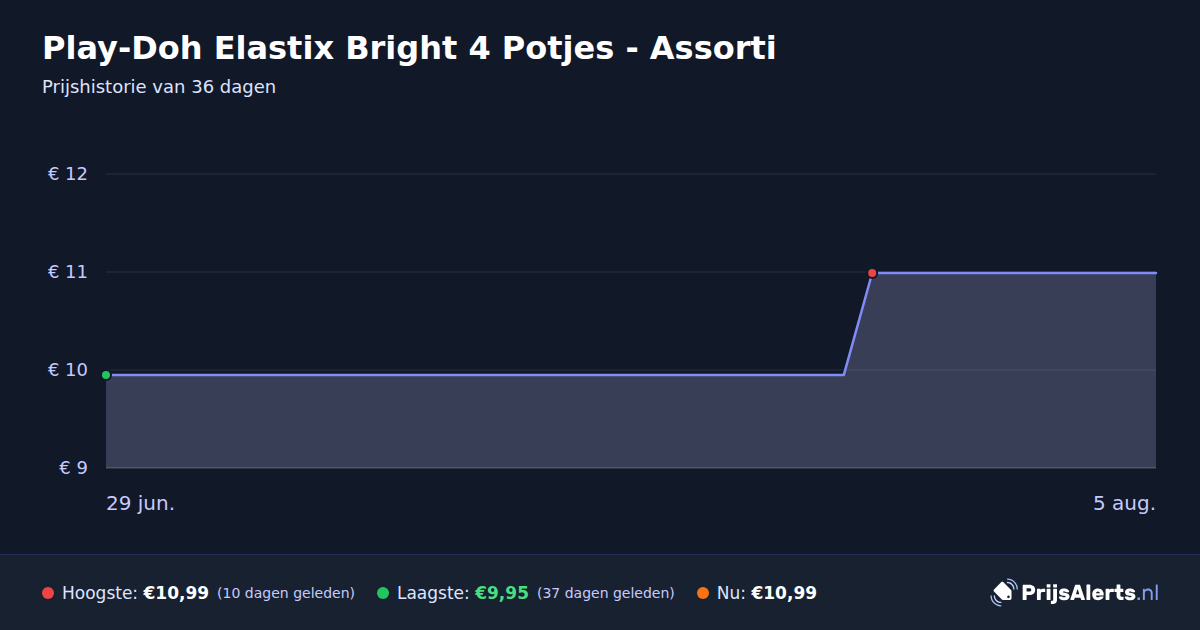The image size is (1200, 630).
Task: Click the Hoogste €10,99 price value
Action: tap(176, 593)
